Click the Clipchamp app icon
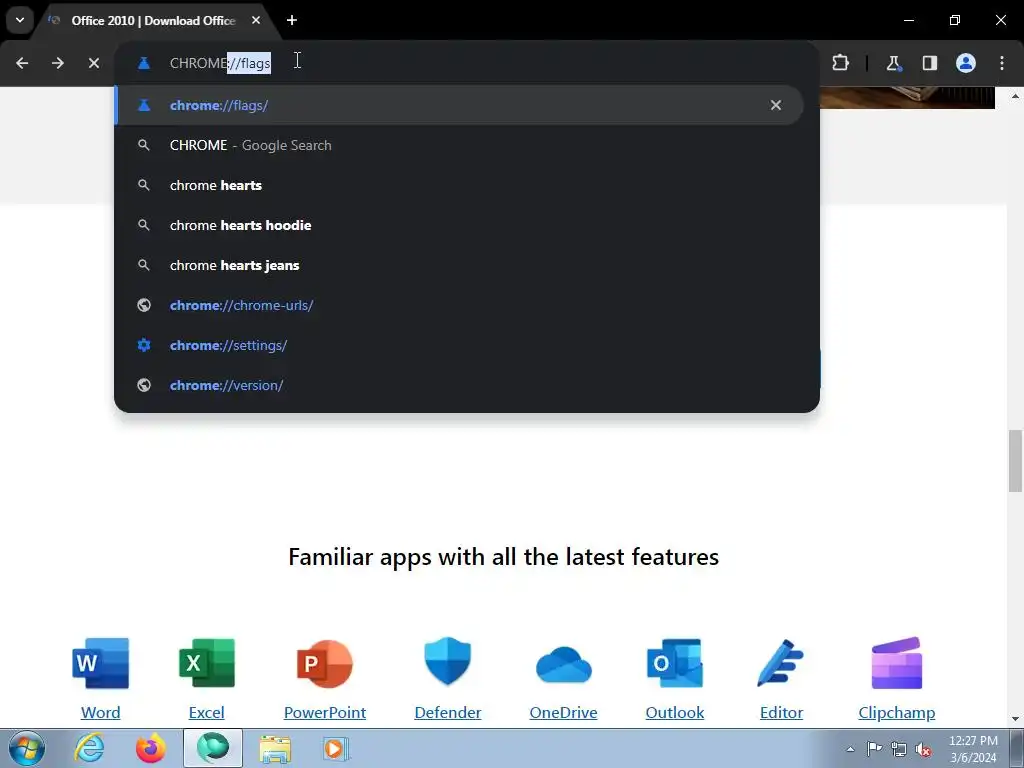This screenshot has width=1024, height=768. coord(897,663)
